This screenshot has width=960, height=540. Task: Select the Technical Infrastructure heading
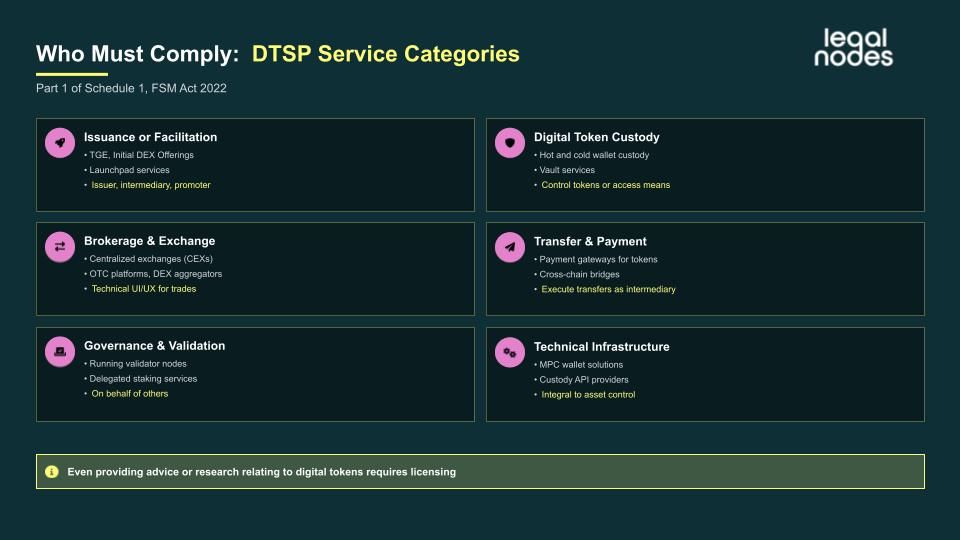coord(601,347)
